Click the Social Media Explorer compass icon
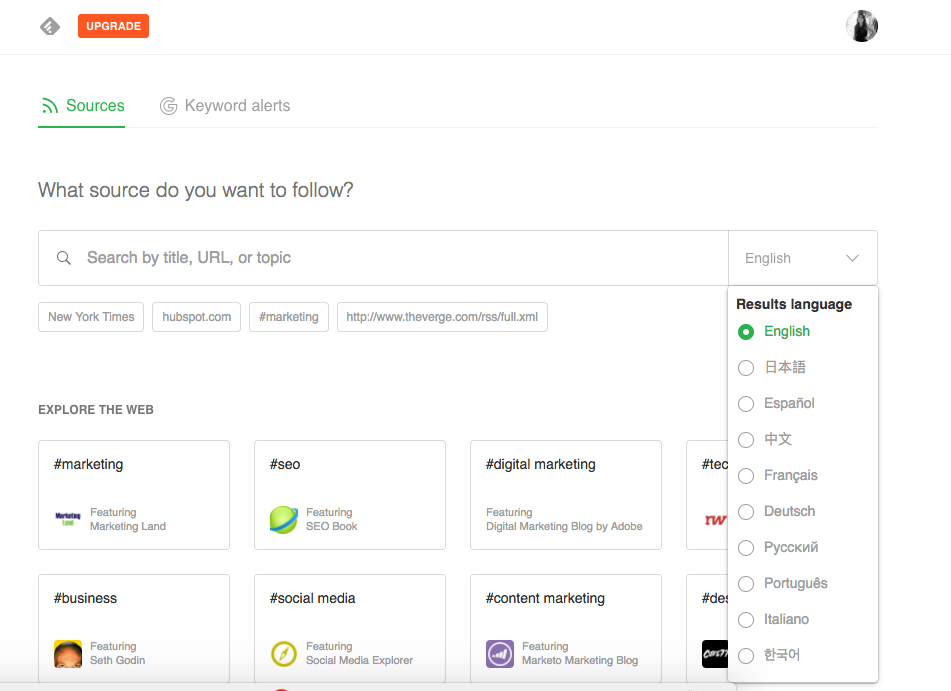 pos(284,654)
